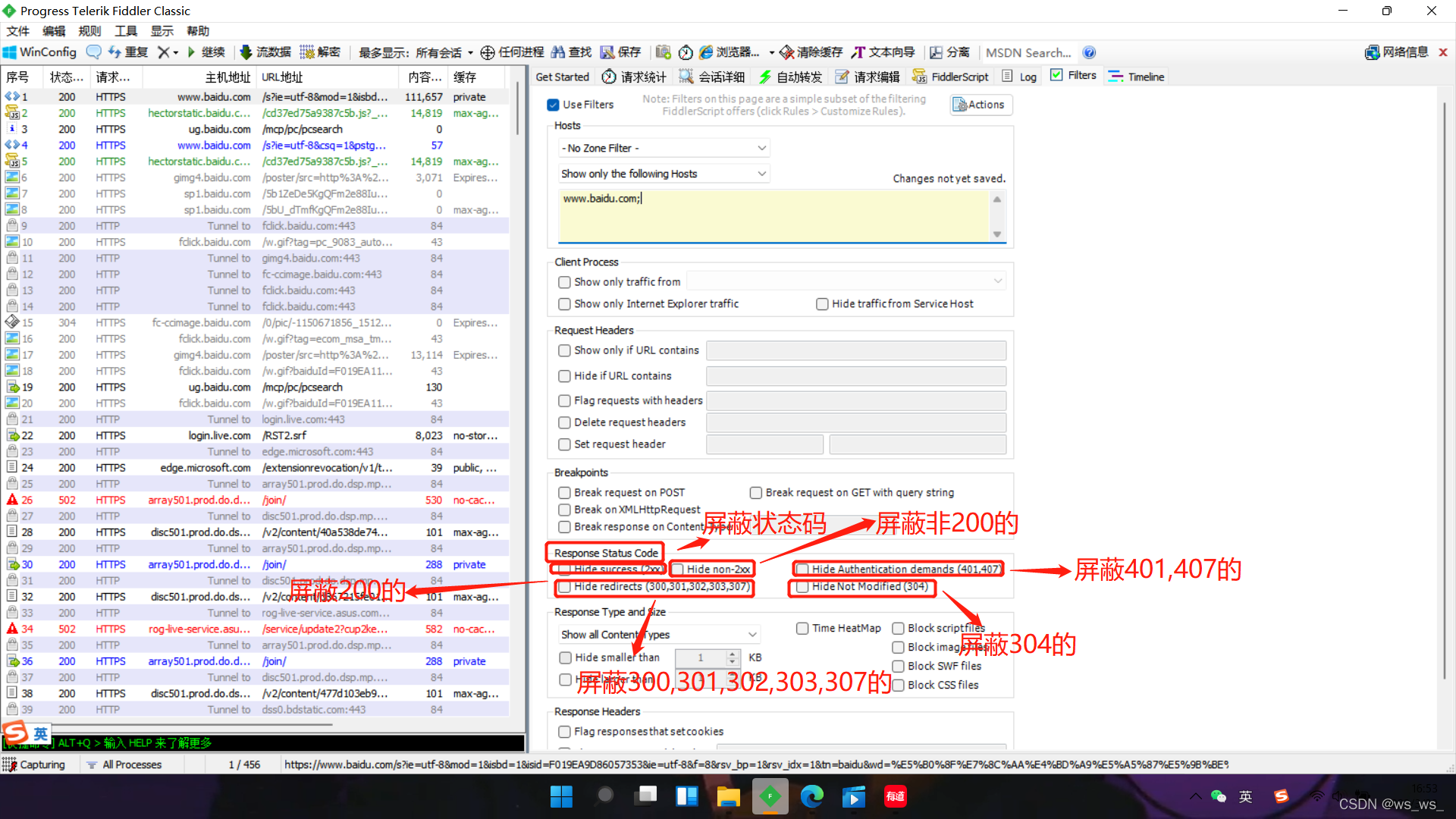The width and height of the screenshot is (1456, 819).
Task: Switch to Get Started tab
Action: point(562,77)
